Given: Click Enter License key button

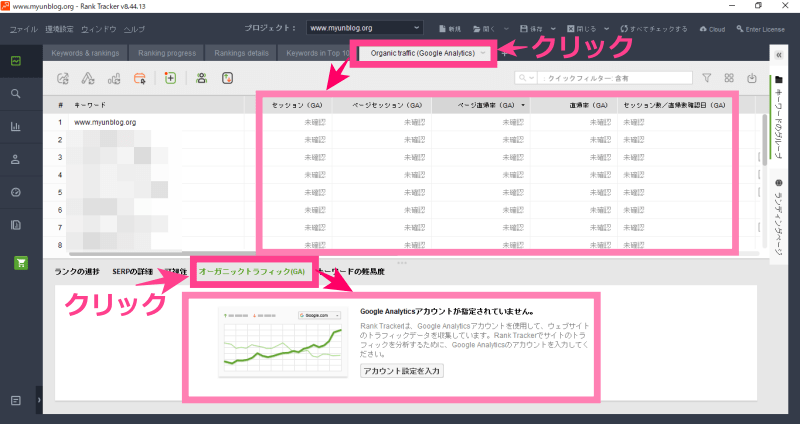Looking at the screenshot, I should tap(760, 29).
